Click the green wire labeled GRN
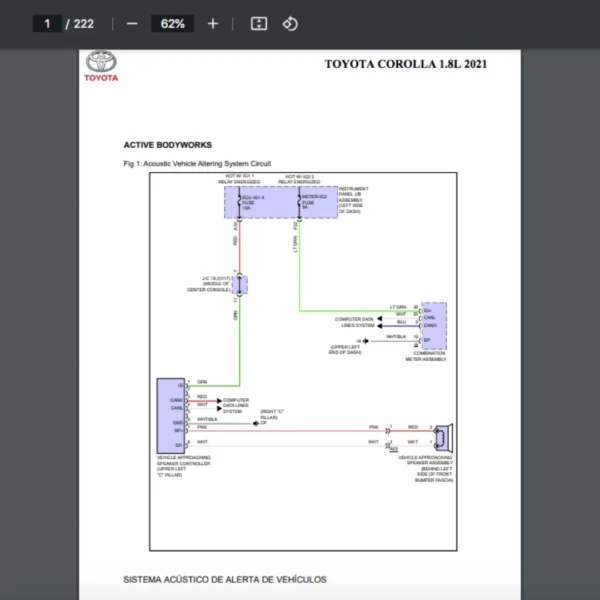 point(237,340)
